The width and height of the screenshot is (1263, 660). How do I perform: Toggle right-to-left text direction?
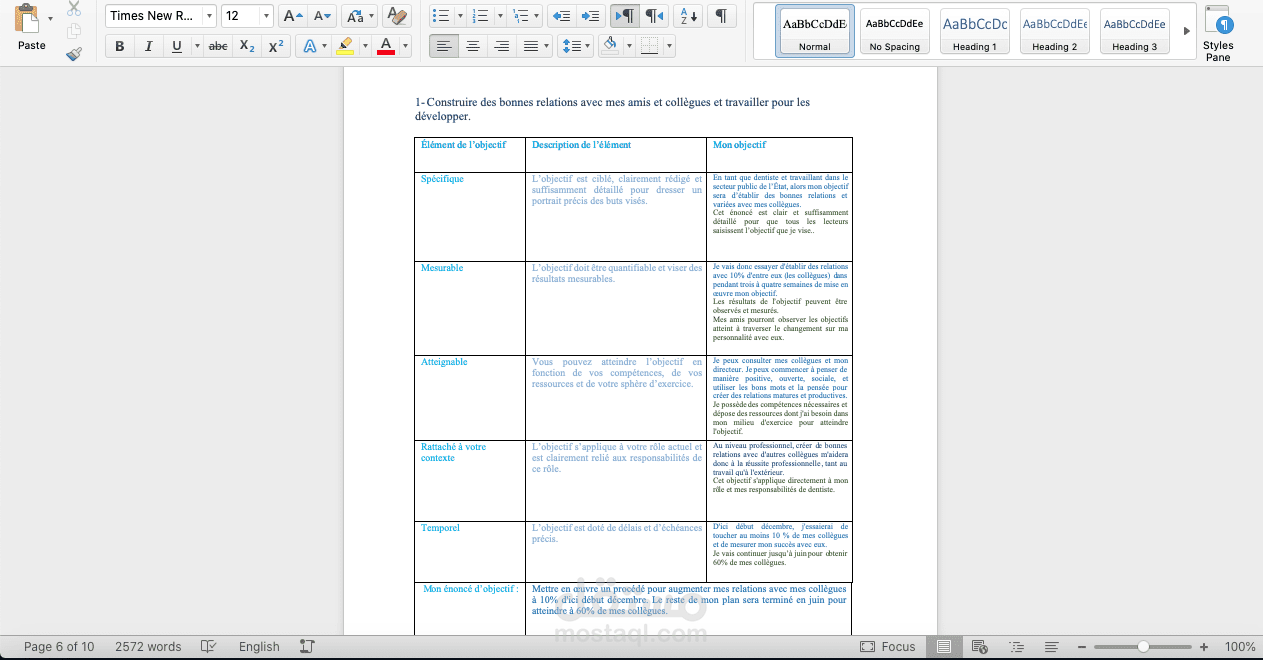[654, 16]
